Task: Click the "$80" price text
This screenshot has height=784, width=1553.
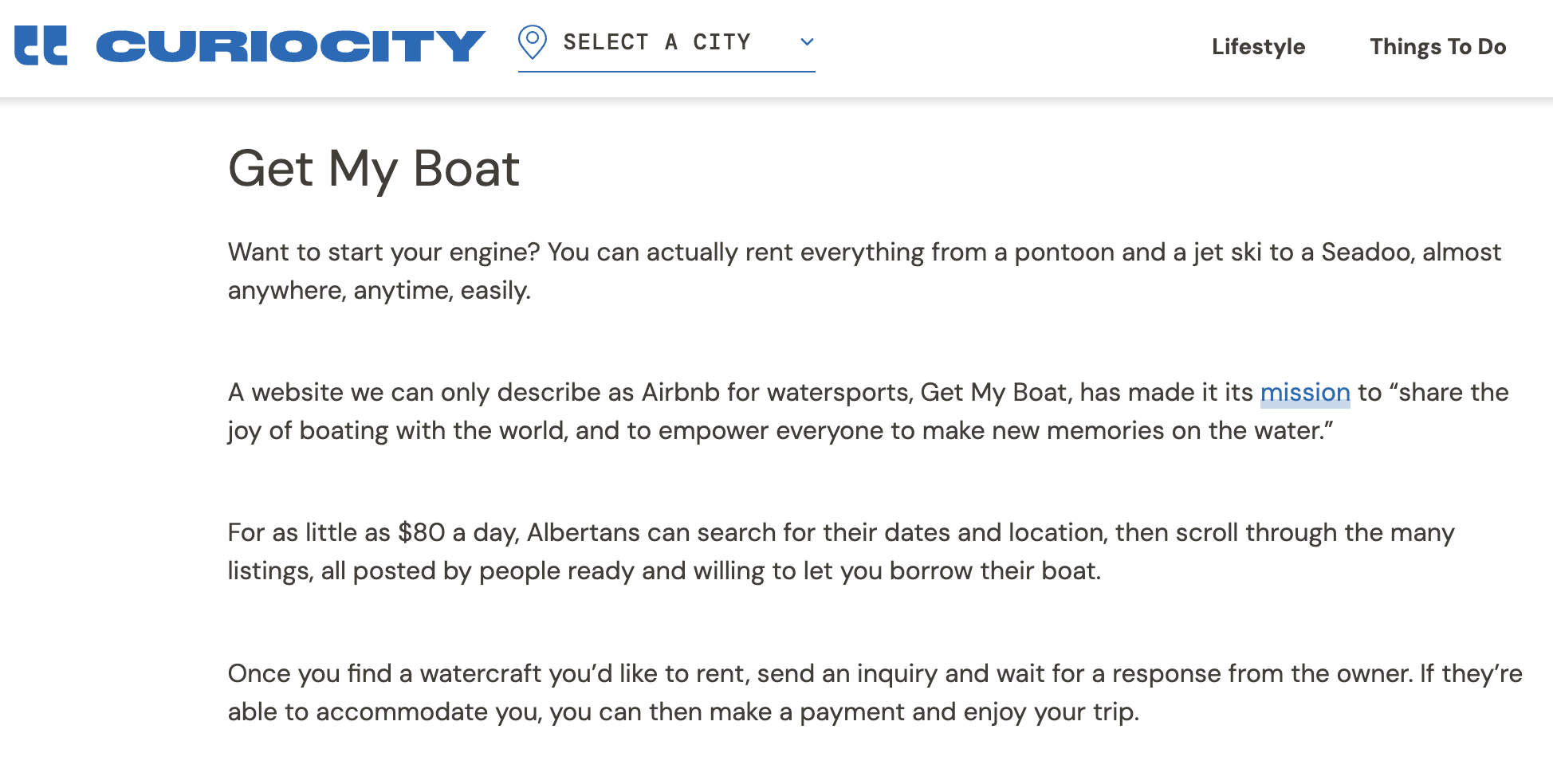Action: [422, 533]
